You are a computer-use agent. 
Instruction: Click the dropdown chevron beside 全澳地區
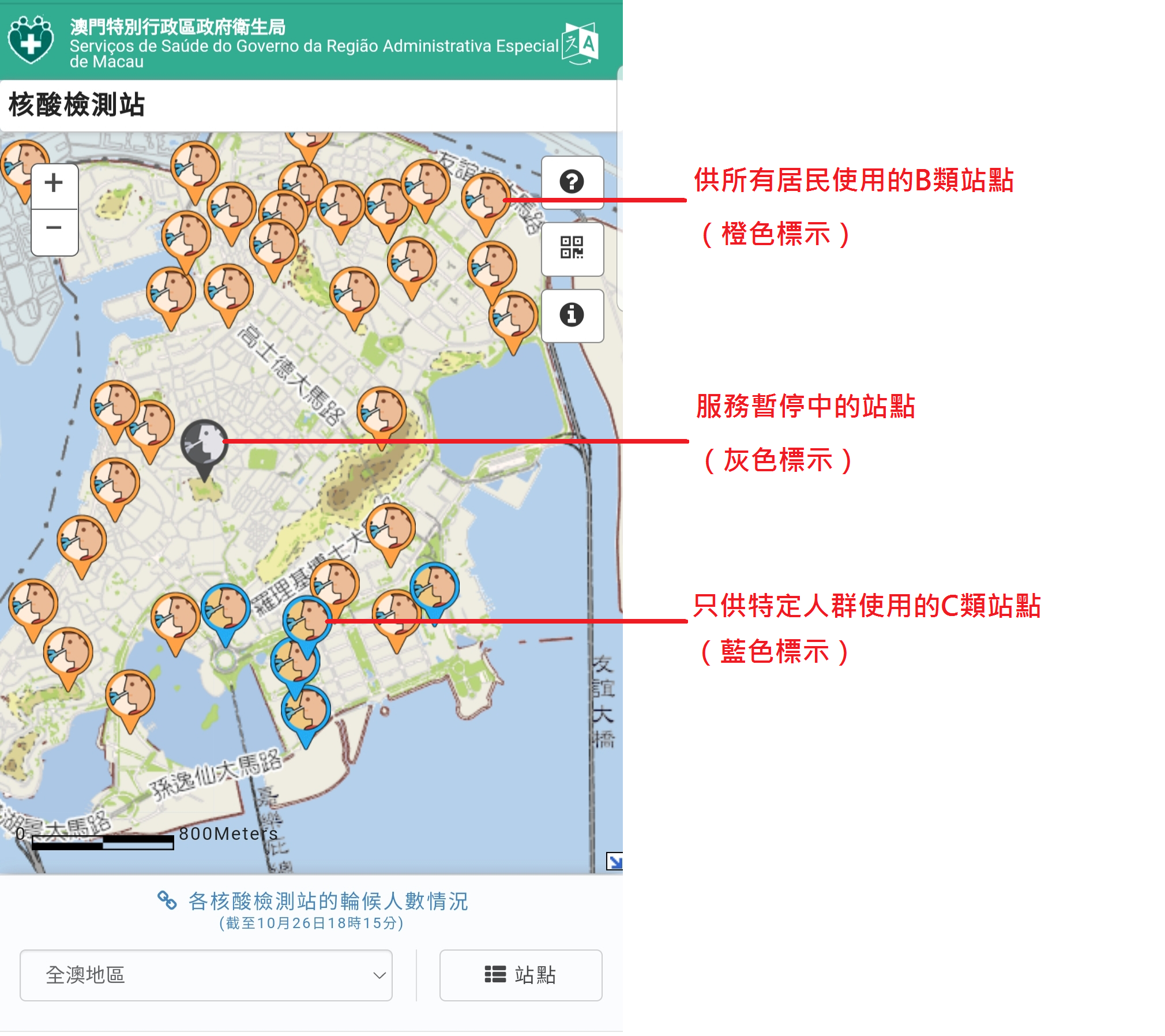(379, 975)
